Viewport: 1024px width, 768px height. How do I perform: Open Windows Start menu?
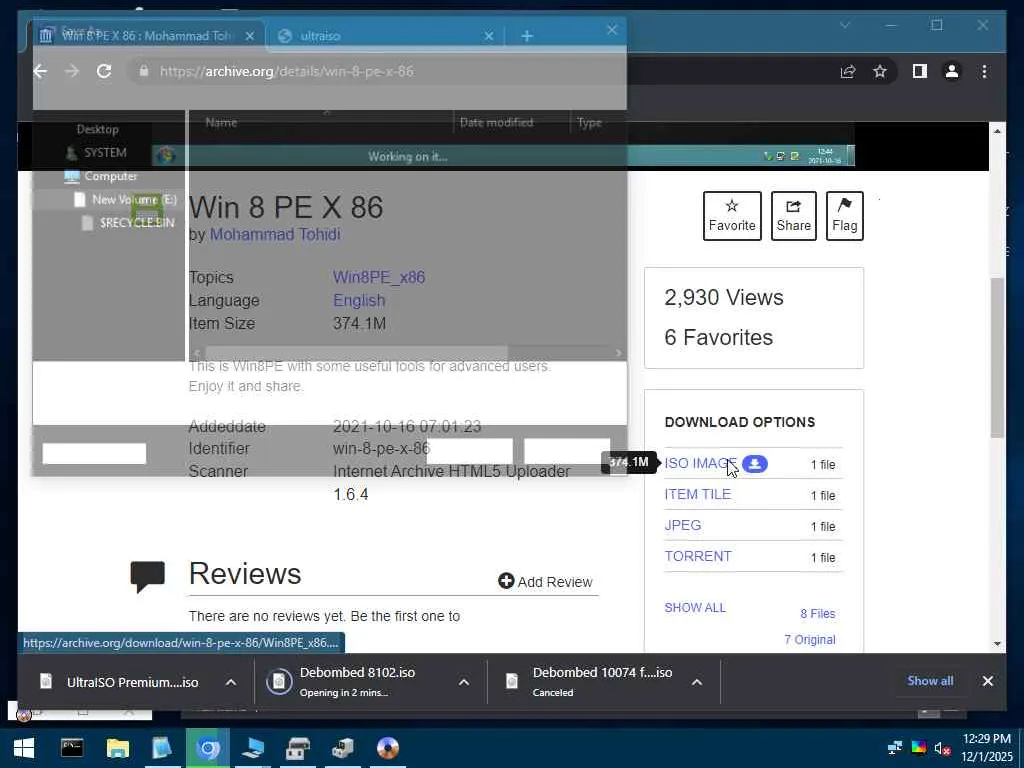click(x=24, y=748)
